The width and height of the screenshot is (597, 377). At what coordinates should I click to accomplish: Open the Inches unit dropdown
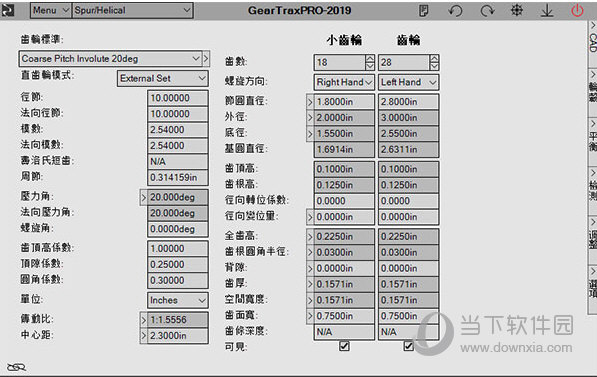178,300
